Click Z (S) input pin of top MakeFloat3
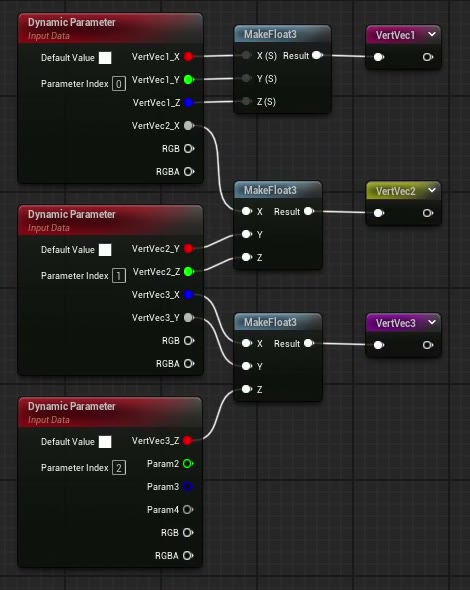The width and height of the screenshot is (470, 590). (x=246, y=101)
